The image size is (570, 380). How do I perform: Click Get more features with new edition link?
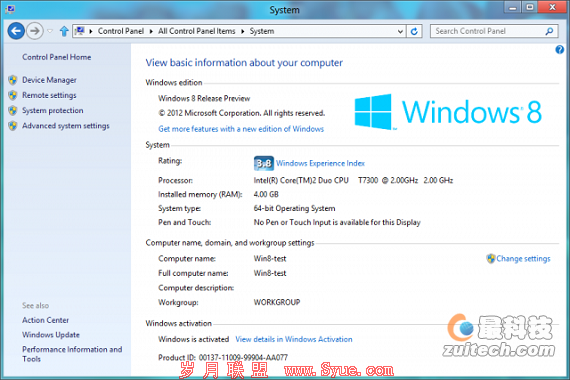coord(241,129)
